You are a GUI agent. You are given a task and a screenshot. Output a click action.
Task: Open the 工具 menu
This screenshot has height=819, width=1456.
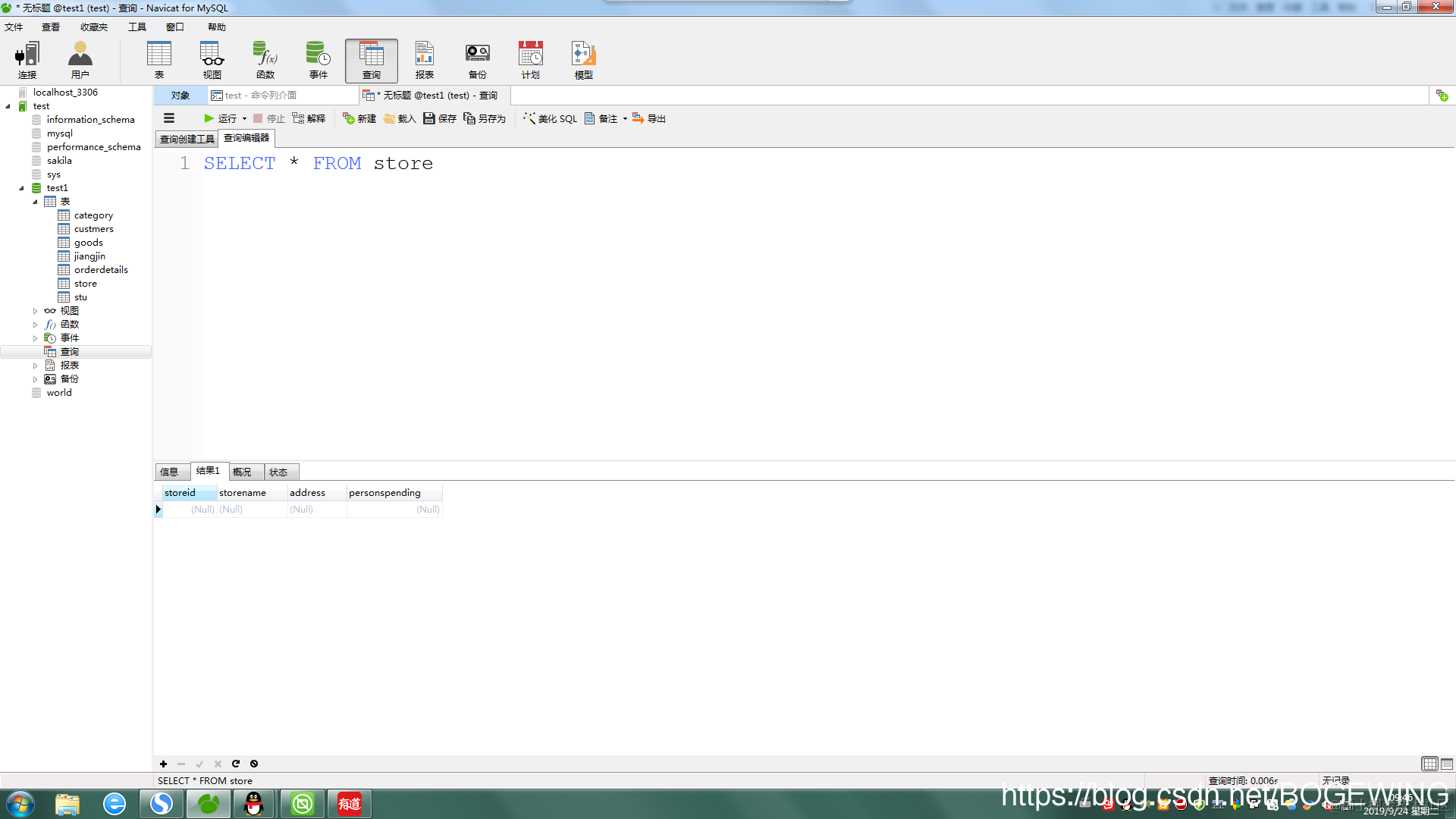point(136,27)
